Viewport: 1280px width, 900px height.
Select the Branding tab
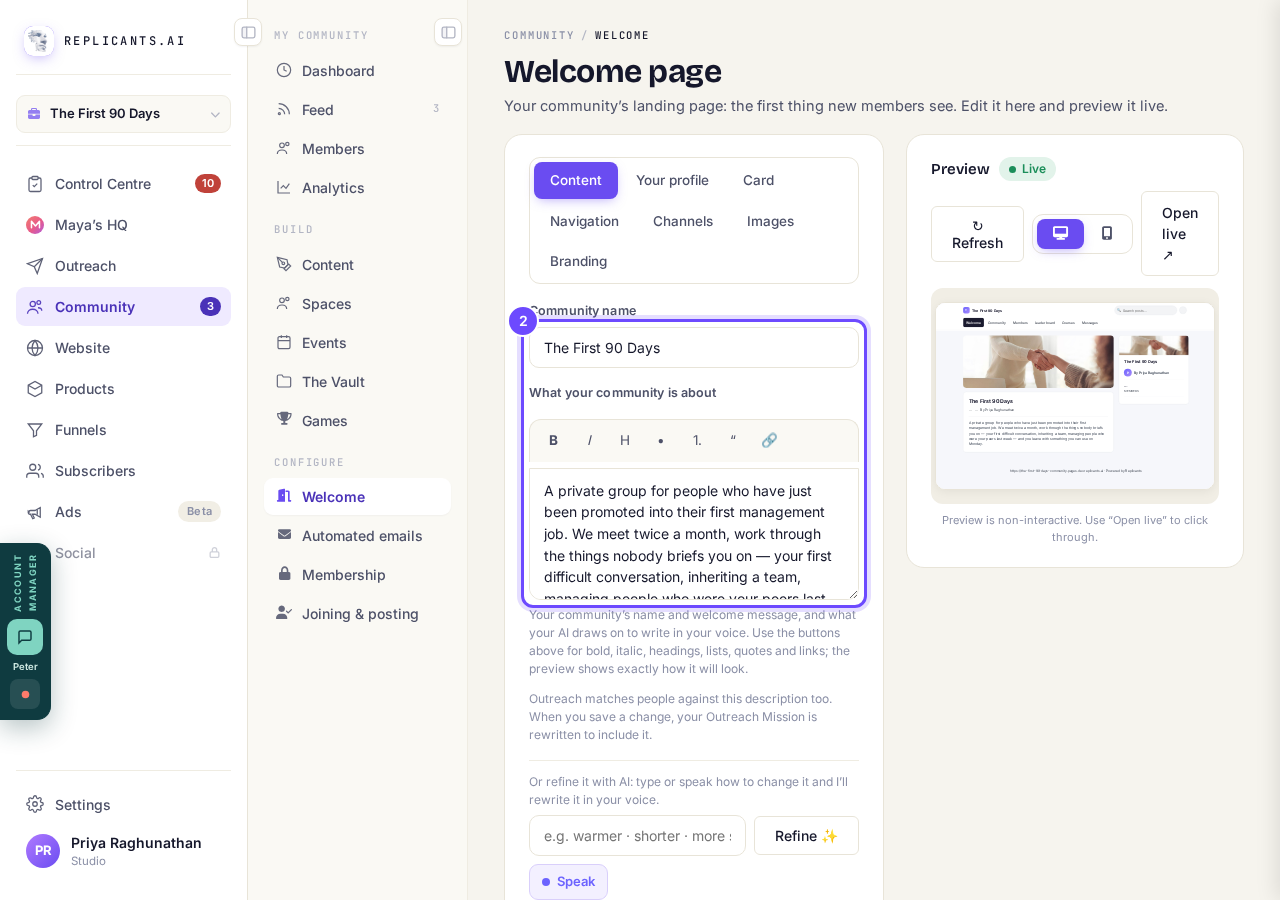pos(578,261)
